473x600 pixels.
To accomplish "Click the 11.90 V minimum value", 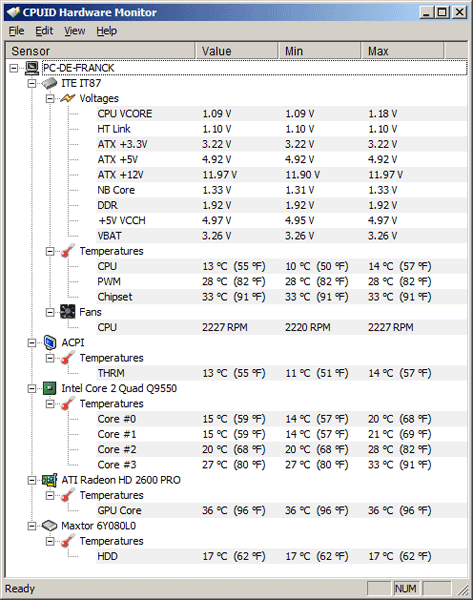I will (302, 175).
